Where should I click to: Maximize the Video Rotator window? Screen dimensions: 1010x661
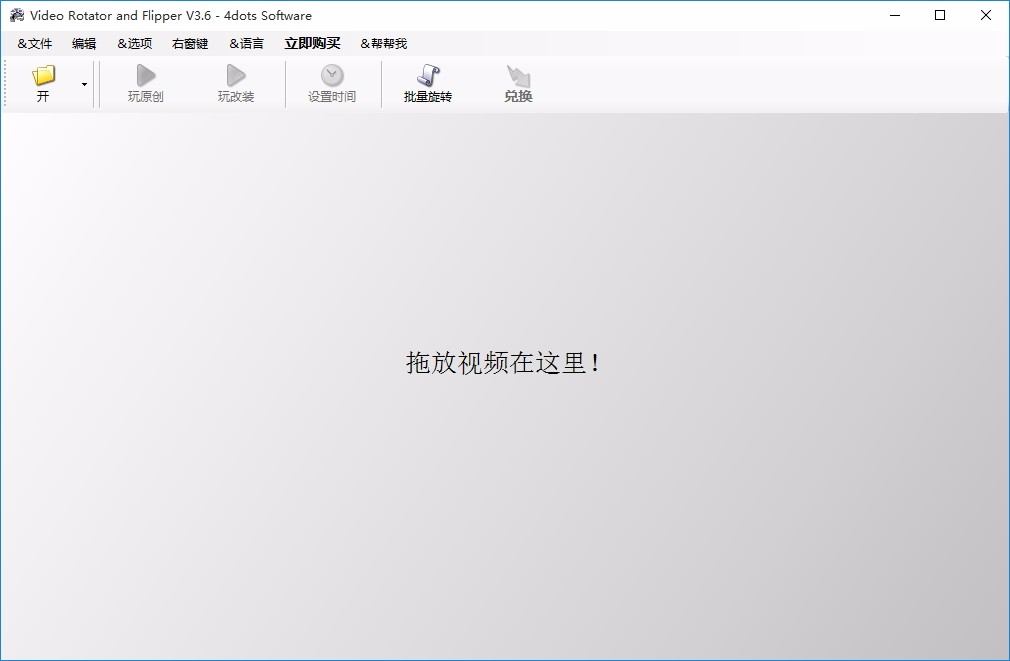click(x=940, y=15)
